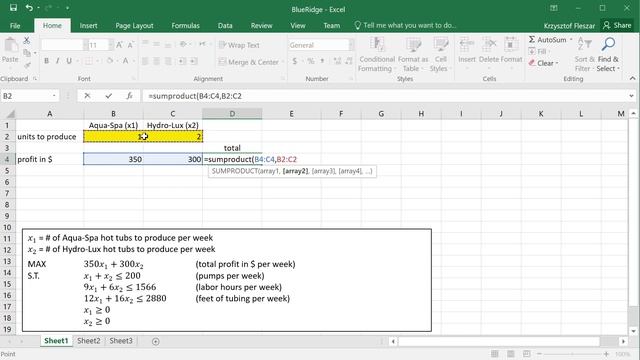The image size is (640, 360).
Task: Click Page Layout view icon in status bar
Action: tap(511, 353)
